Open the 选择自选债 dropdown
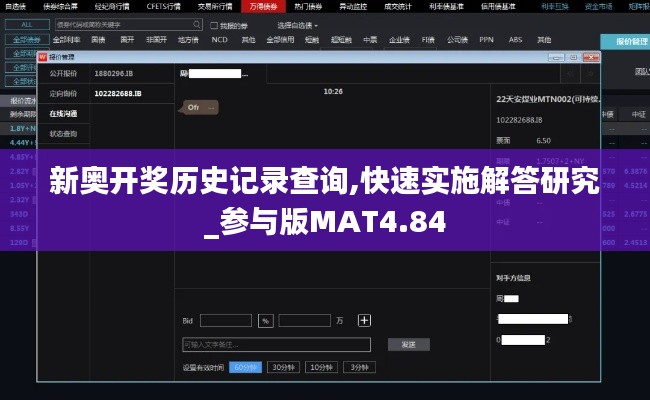 [x=298, y=26]
